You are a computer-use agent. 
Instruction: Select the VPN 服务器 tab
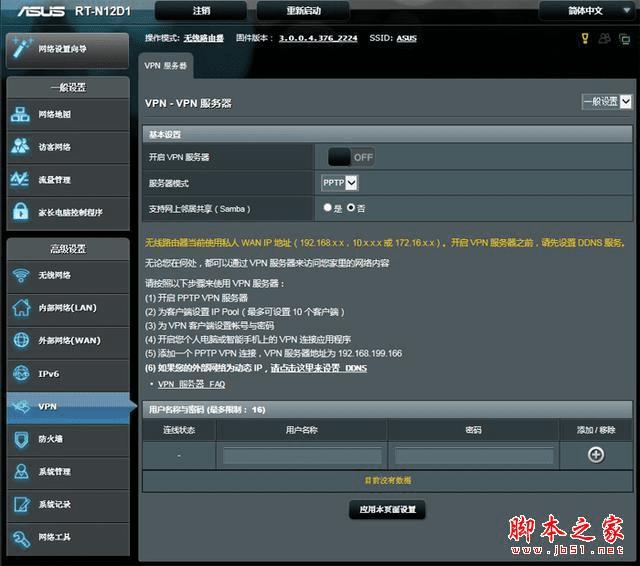pos(165,66)
